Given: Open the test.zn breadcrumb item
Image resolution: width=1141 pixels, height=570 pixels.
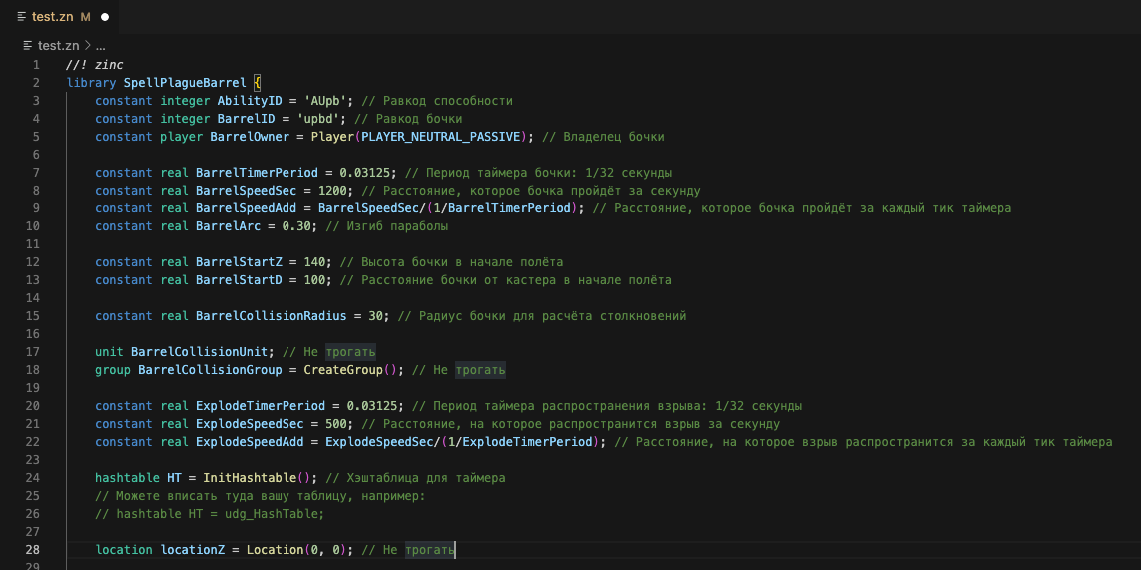Looking at the screenshot, I should click(x=58, y=46).
